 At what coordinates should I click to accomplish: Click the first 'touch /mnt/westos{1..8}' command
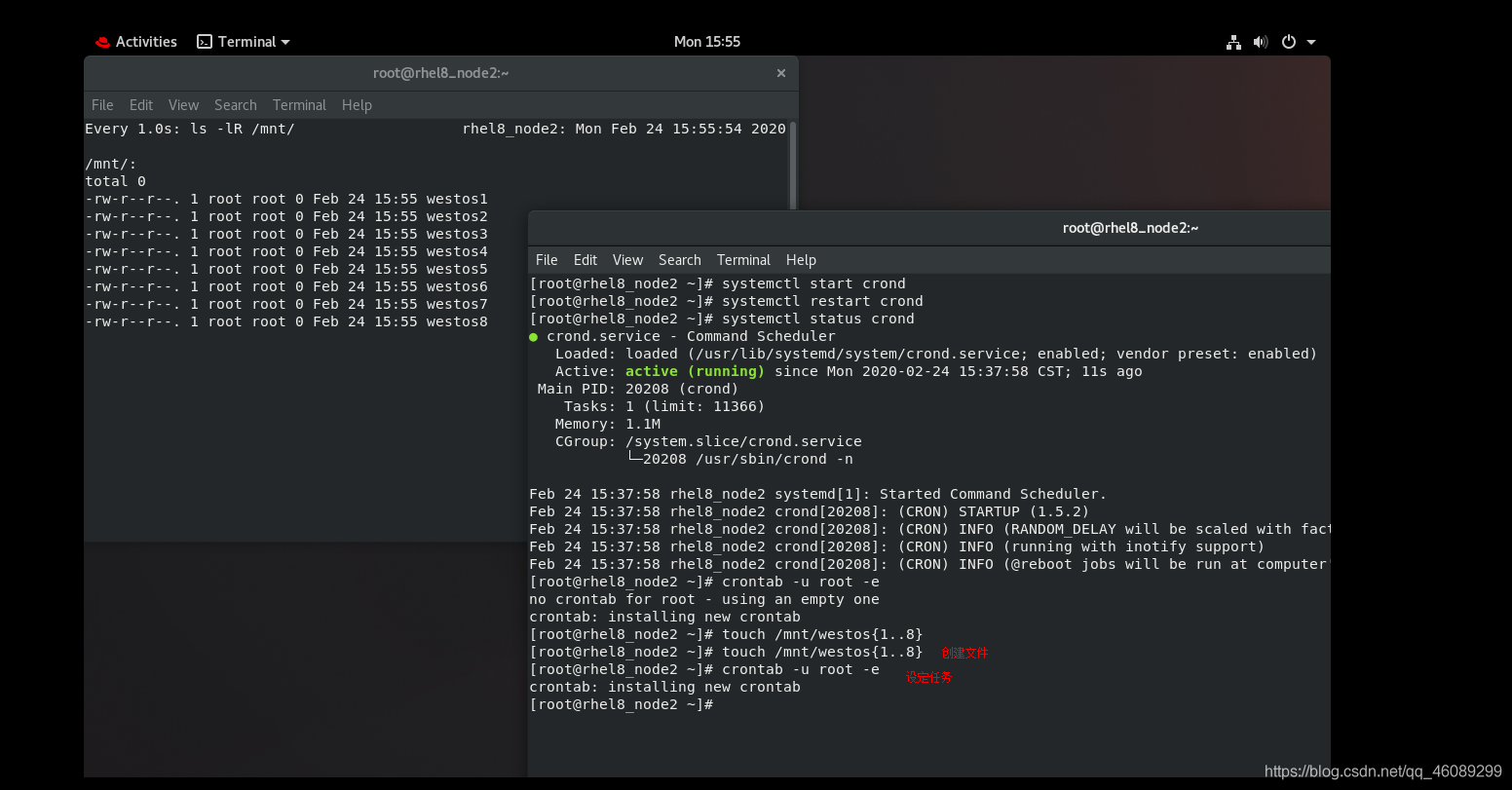(x=726, y=634)
